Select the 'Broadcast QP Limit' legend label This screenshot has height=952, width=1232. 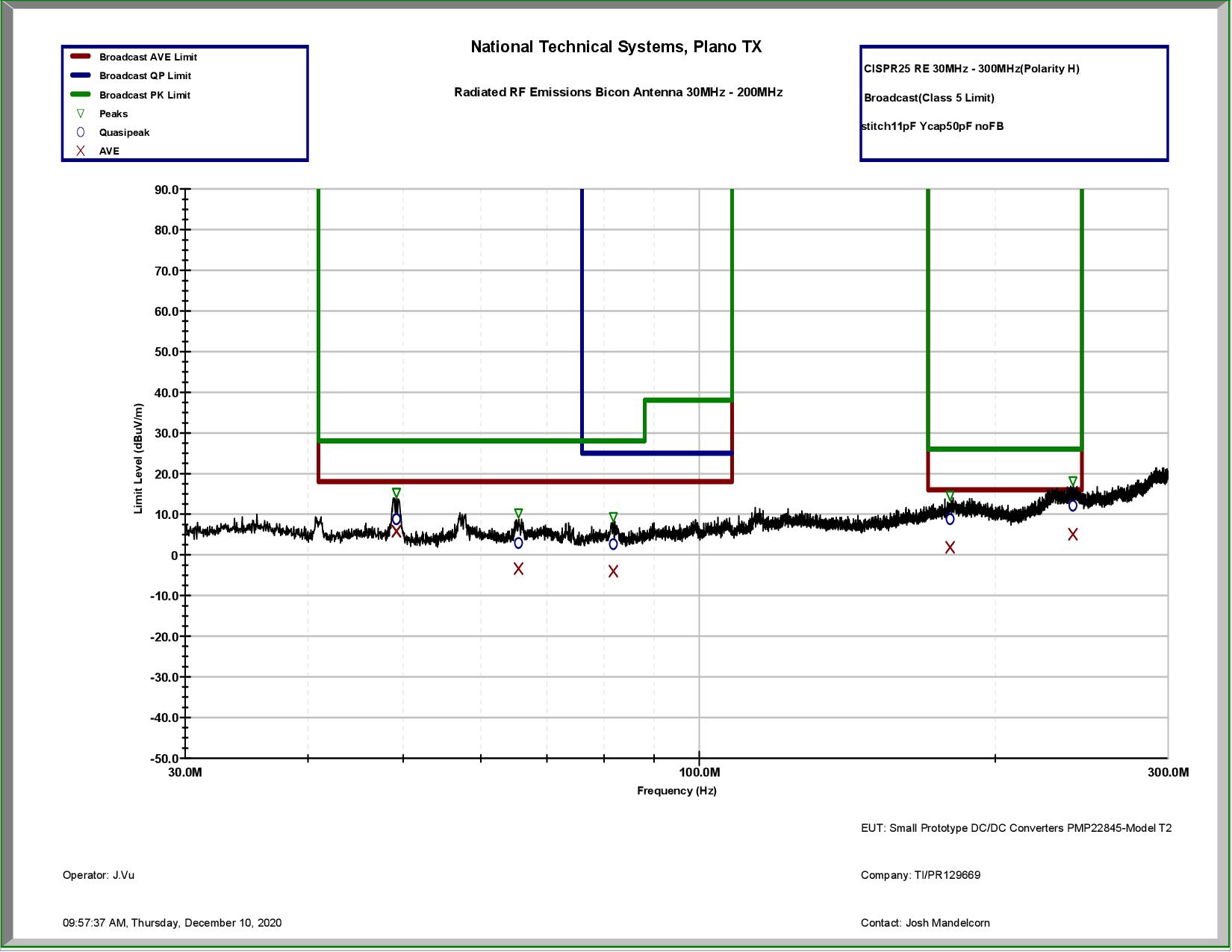coord(145,75)
